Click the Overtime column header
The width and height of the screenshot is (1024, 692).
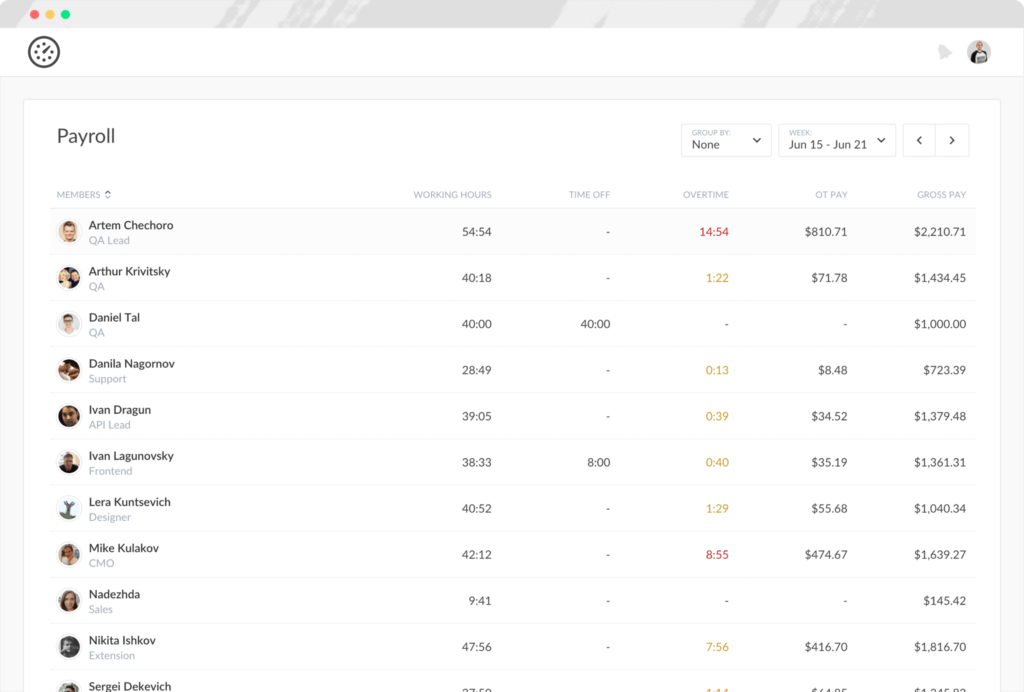(705, 195)
